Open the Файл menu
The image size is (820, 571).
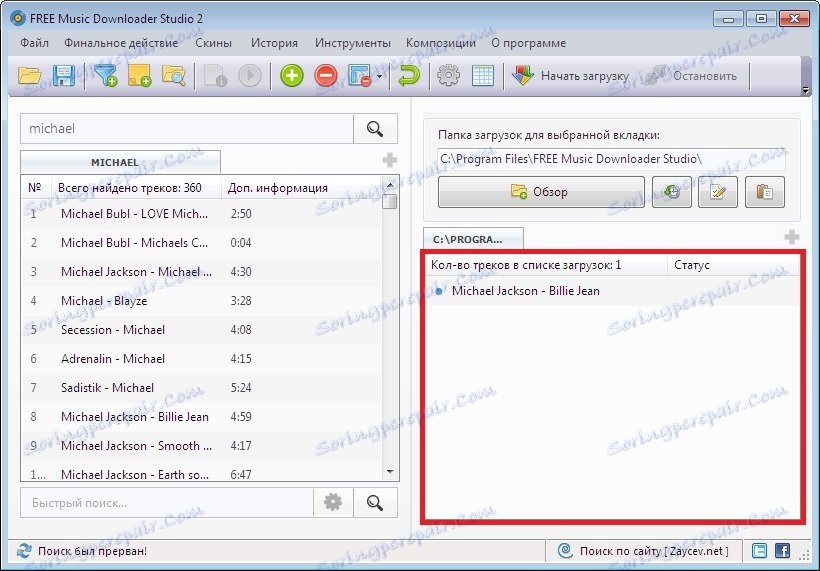point(35,43)
